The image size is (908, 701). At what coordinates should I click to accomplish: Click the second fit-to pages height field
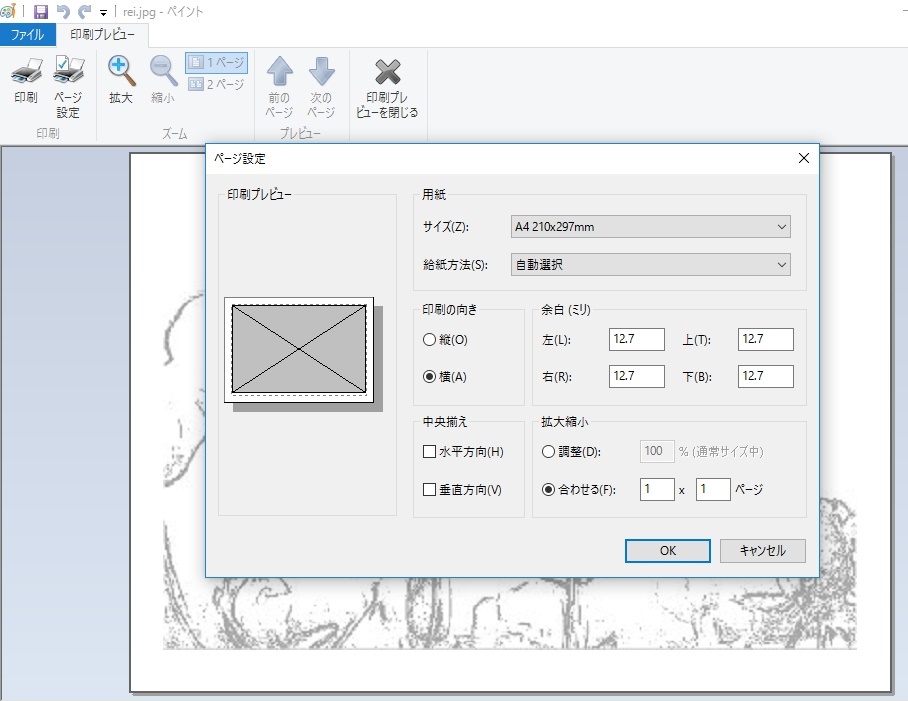pyautogui.click(x=713, y=490)
